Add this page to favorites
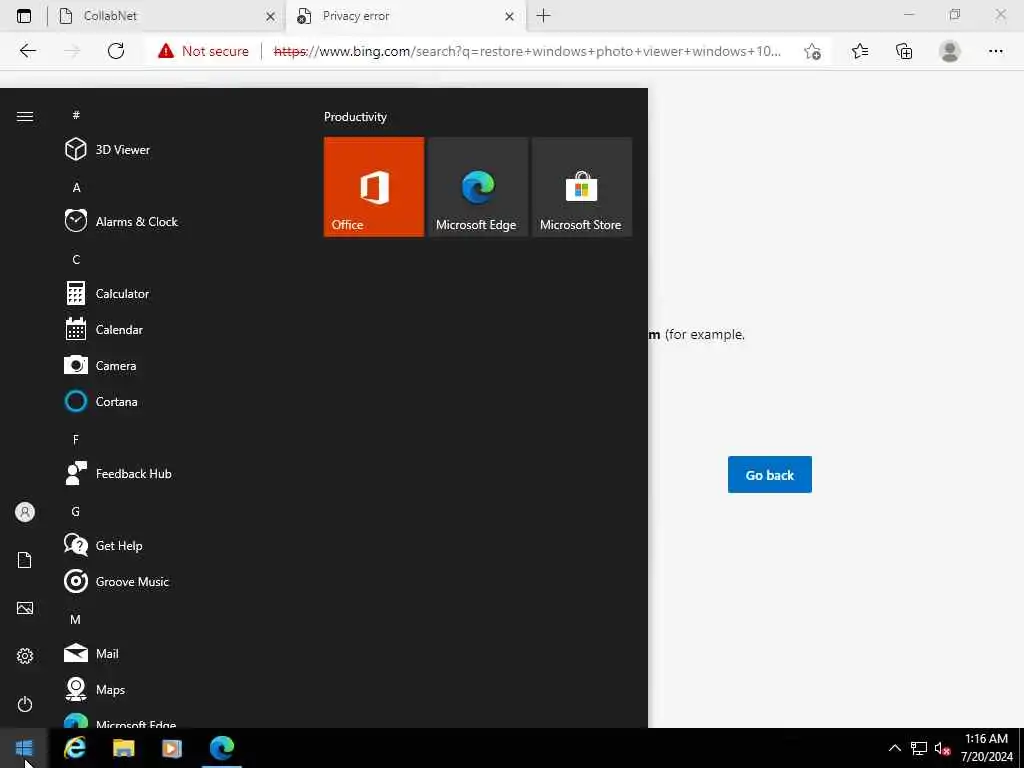Viewport: 1024px width, 768px height. coord(812,51)
